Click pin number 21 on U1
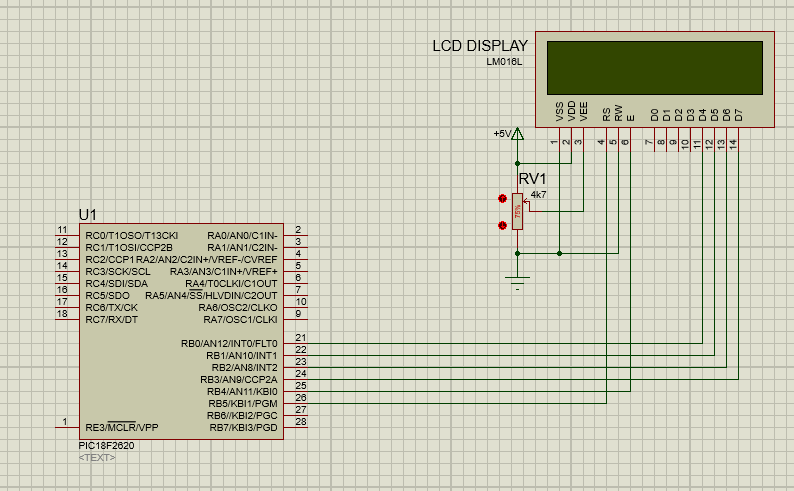794x491 pixels. (x=301, y=338)
